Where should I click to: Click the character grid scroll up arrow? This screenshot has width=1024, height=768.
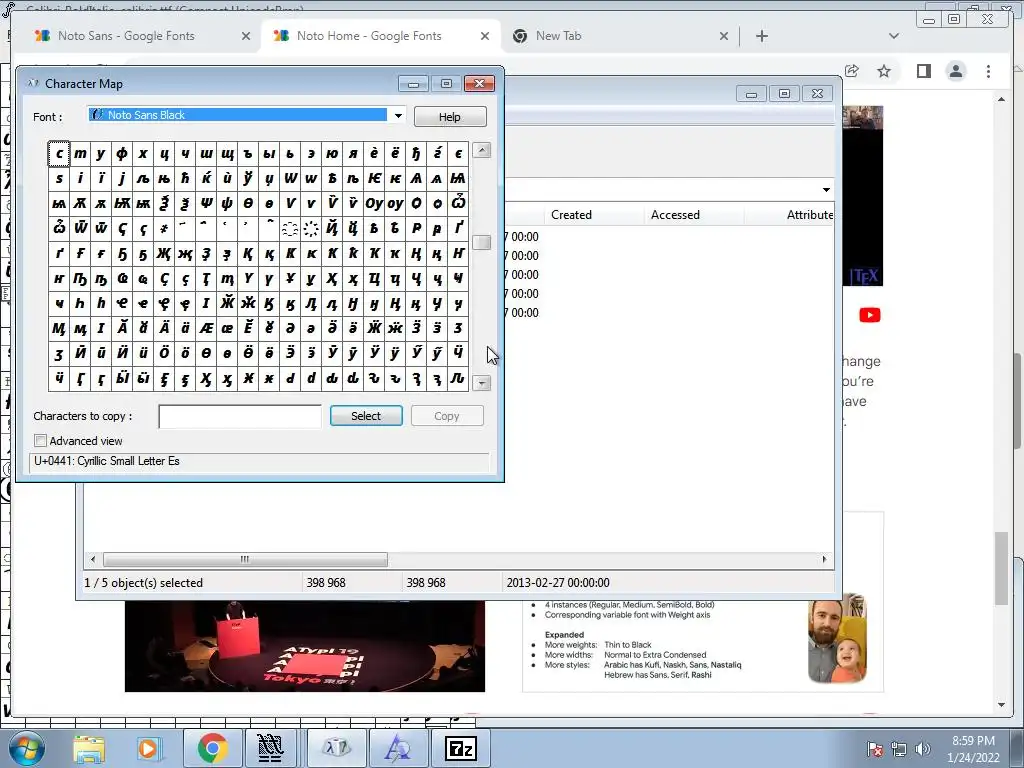pyautogui.click(x=481, y=150)
